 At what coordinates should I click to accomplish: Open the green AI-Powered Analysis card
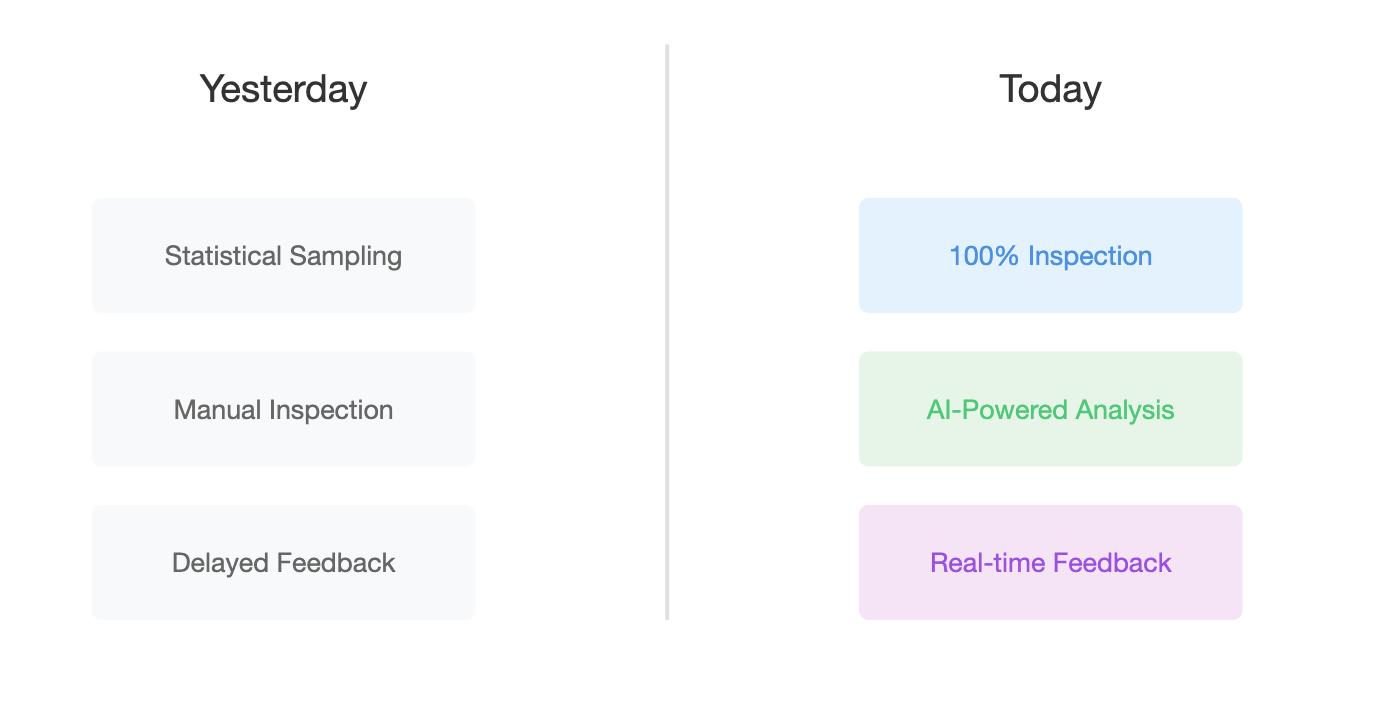coord(1051,409)
